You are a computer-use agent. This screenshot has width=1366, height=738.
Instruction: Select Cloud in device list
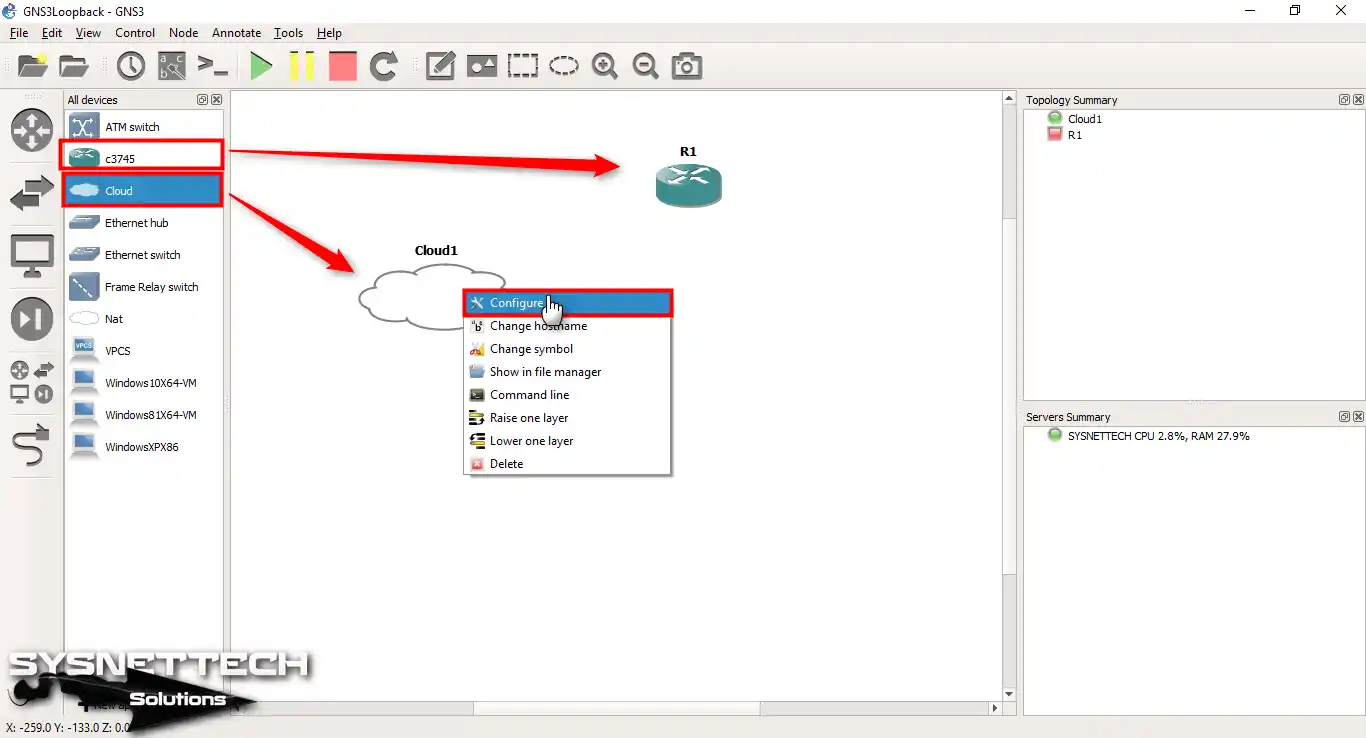[x=143, y=190]
